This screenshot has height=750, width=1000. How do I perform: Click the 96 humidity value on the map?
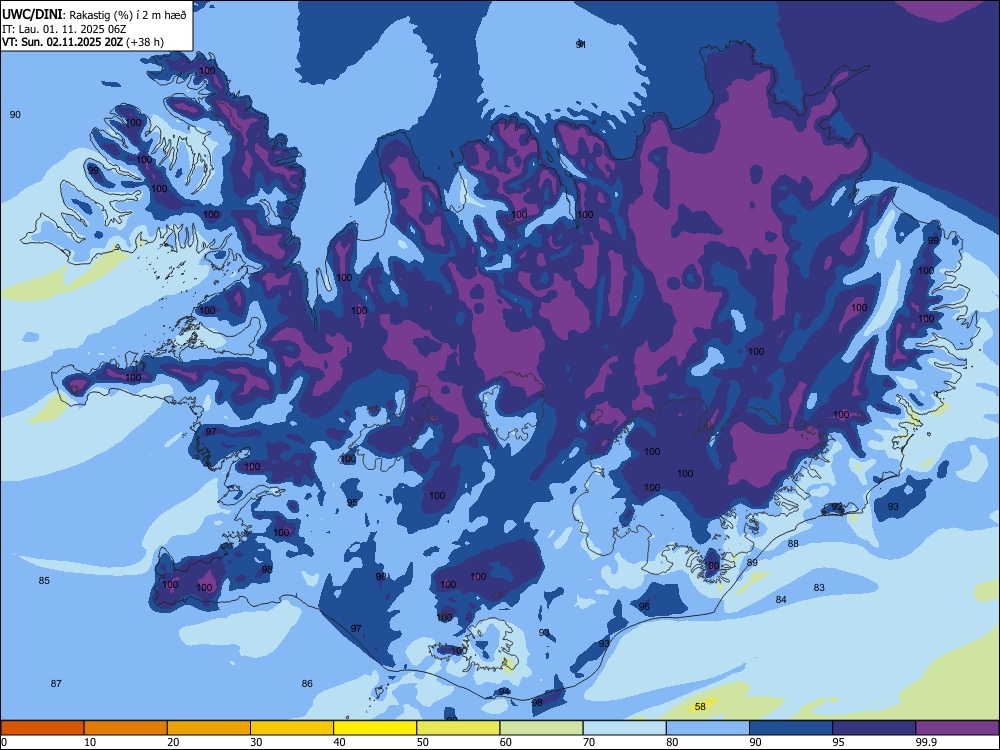coord(644,607)
